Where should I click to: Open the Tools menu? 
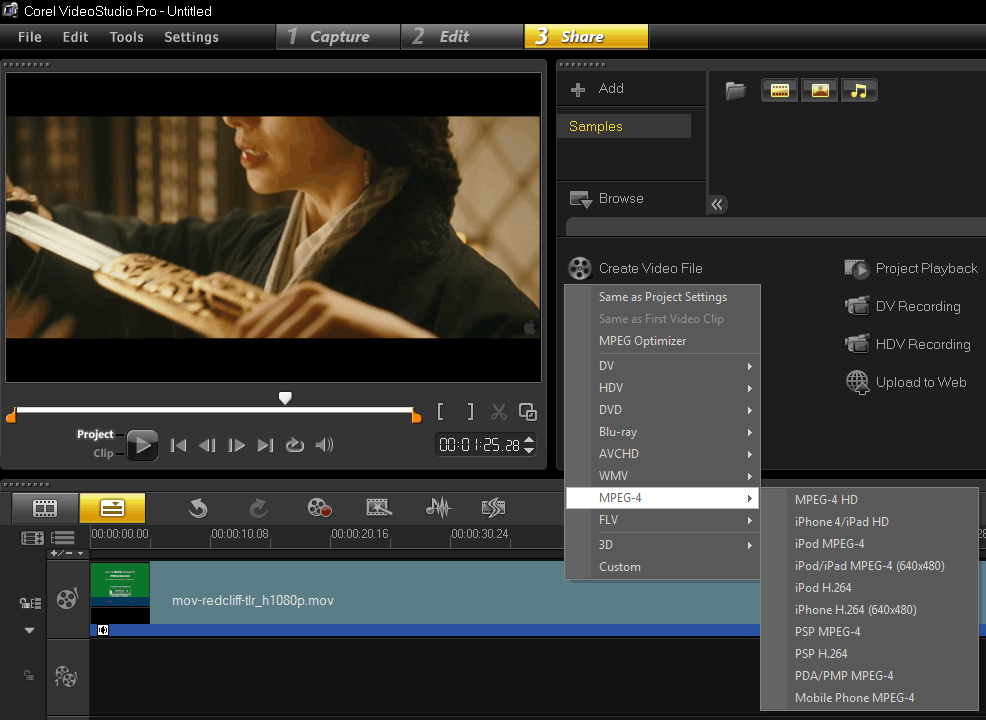(x=126, y=37)
